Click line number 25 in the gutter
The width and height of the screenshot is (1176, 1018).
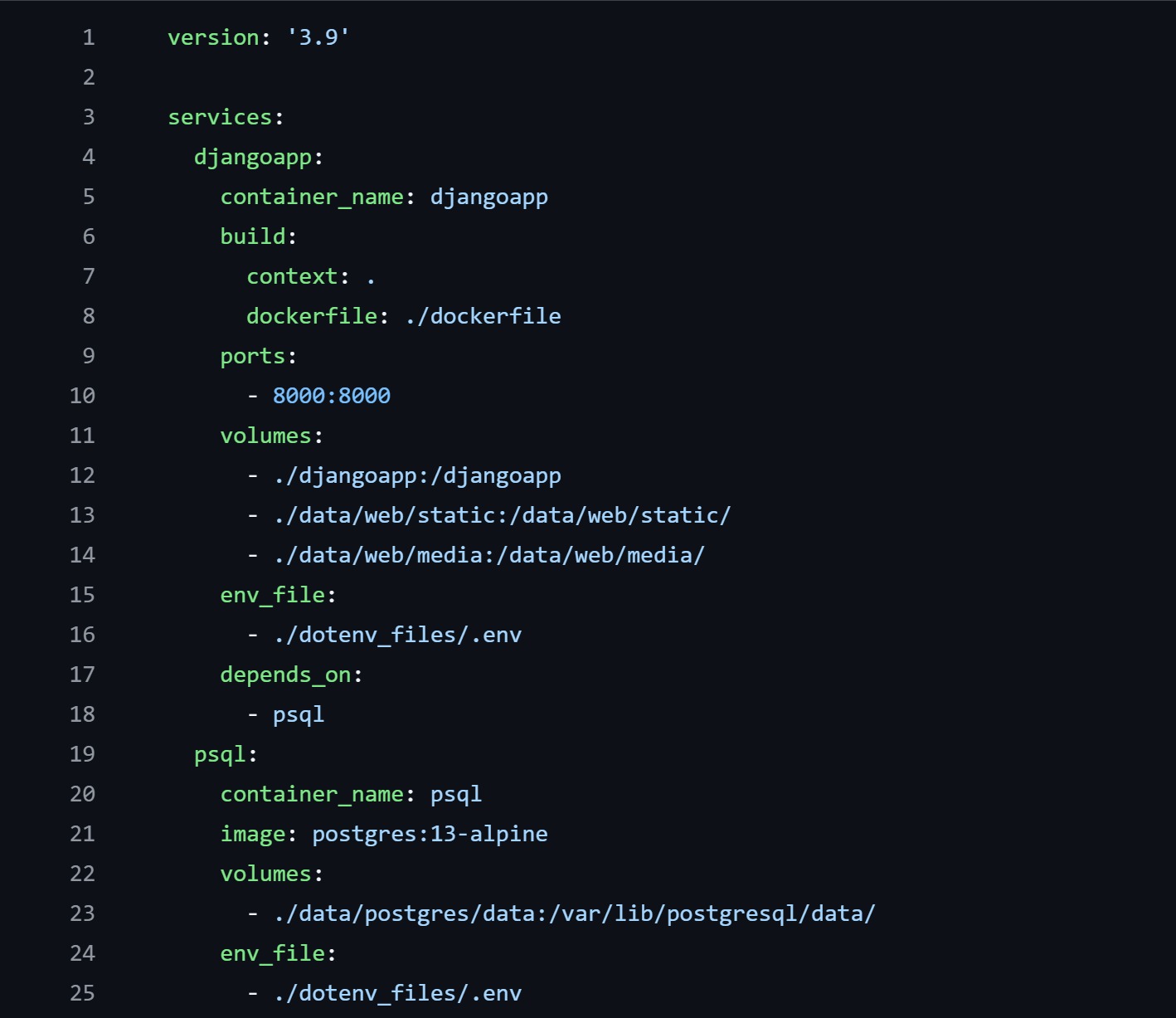click(x=82, y=993)
